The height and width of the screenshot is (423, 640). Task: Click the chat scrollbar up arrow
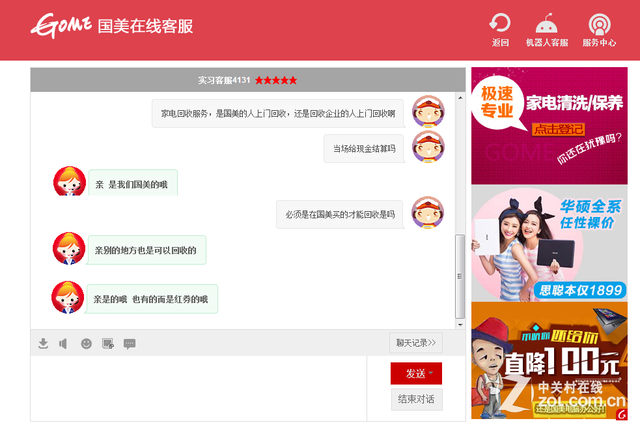point(460,98)
